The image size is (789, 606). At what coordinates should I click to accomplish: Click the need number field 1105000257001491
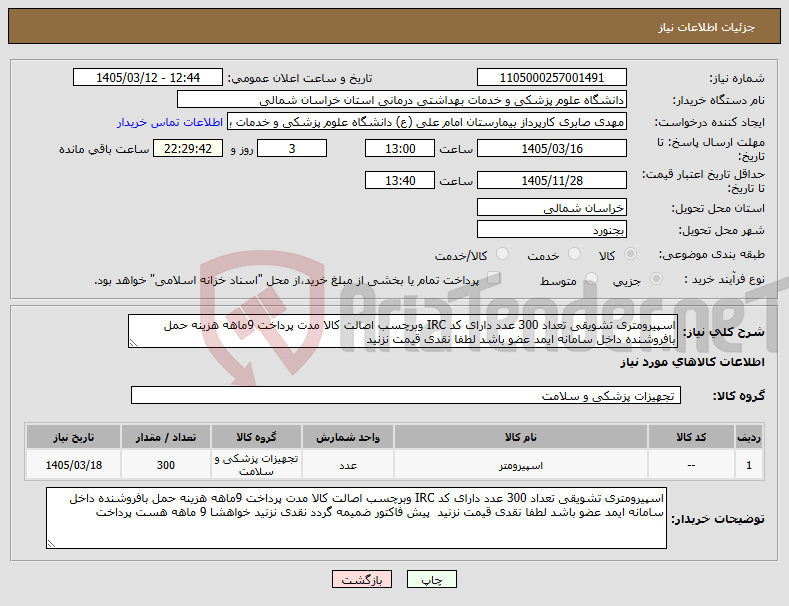[551, 78]
